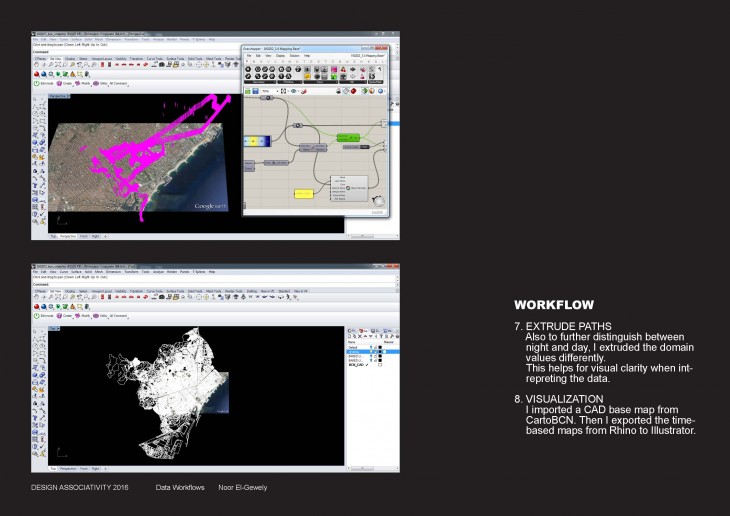The height and width of the screenshot is (516, 730).
Task: Open the Top viewport title dropdown in lower window
Action: pyautogui.click(x=53, y=326)
